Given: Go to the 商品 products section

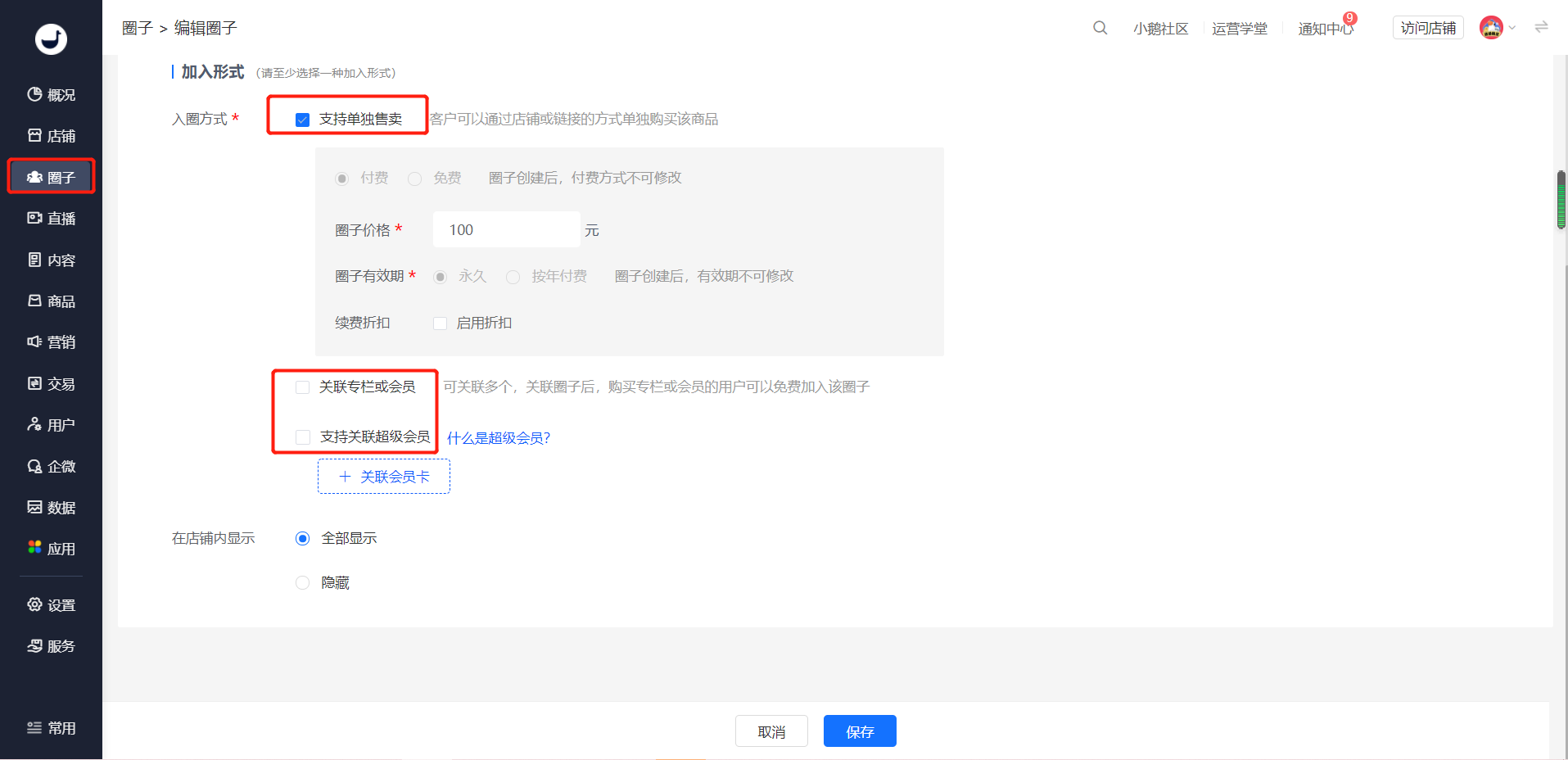Looking at the screenshot, I should [51, 301].
